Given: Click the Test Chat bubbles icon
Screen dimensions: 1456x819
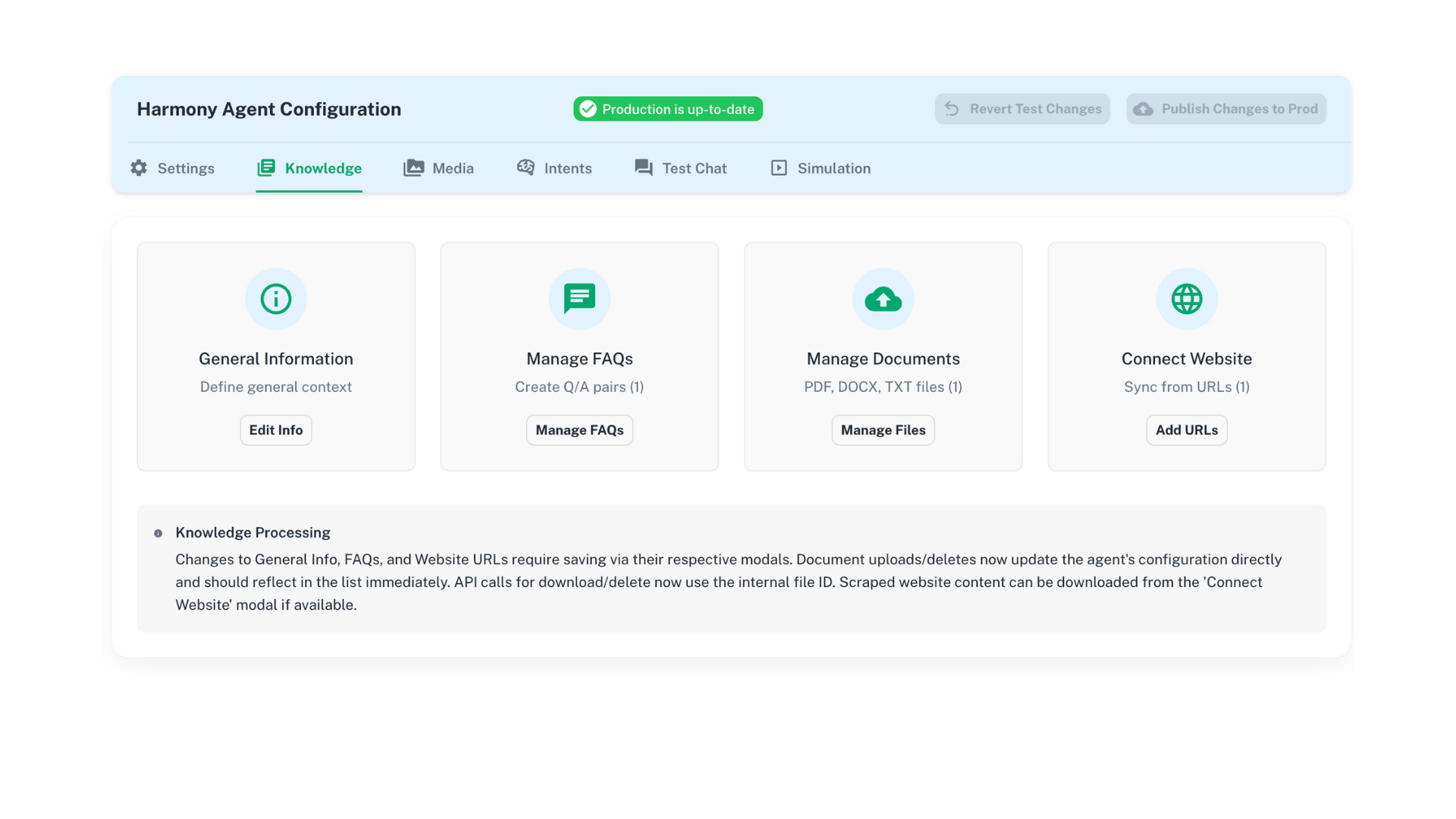Looking at the screenshot, I should tap(644, 168).
